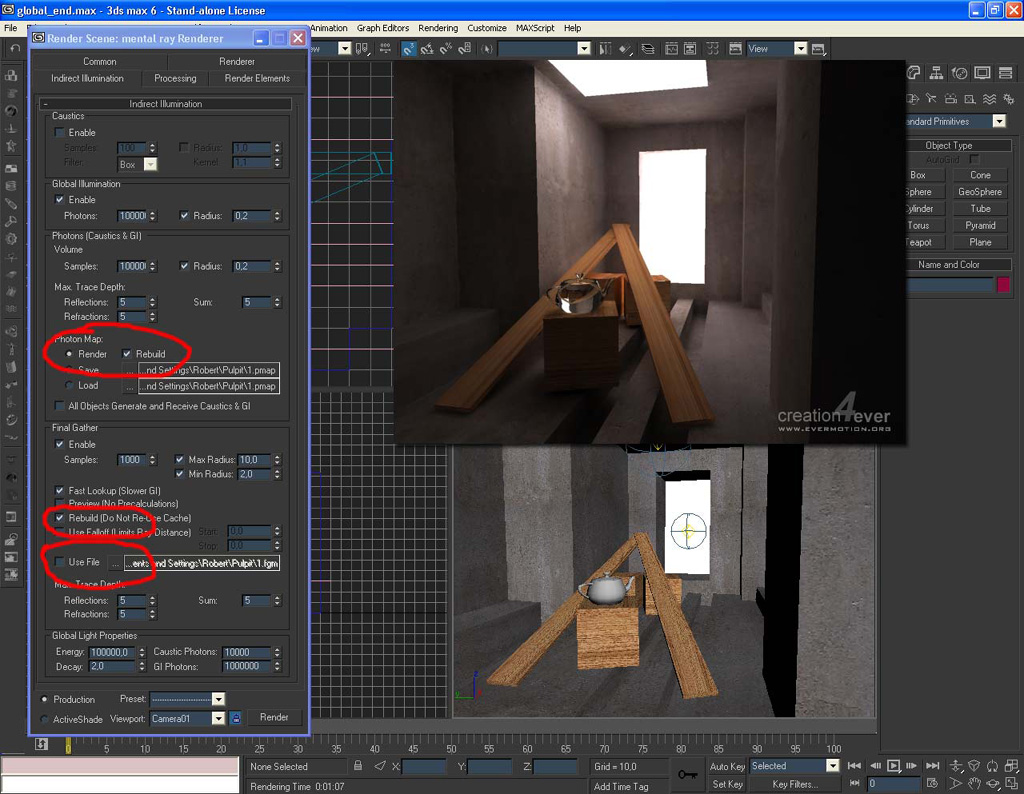Open the Rendering menu

tap(437, 28)
